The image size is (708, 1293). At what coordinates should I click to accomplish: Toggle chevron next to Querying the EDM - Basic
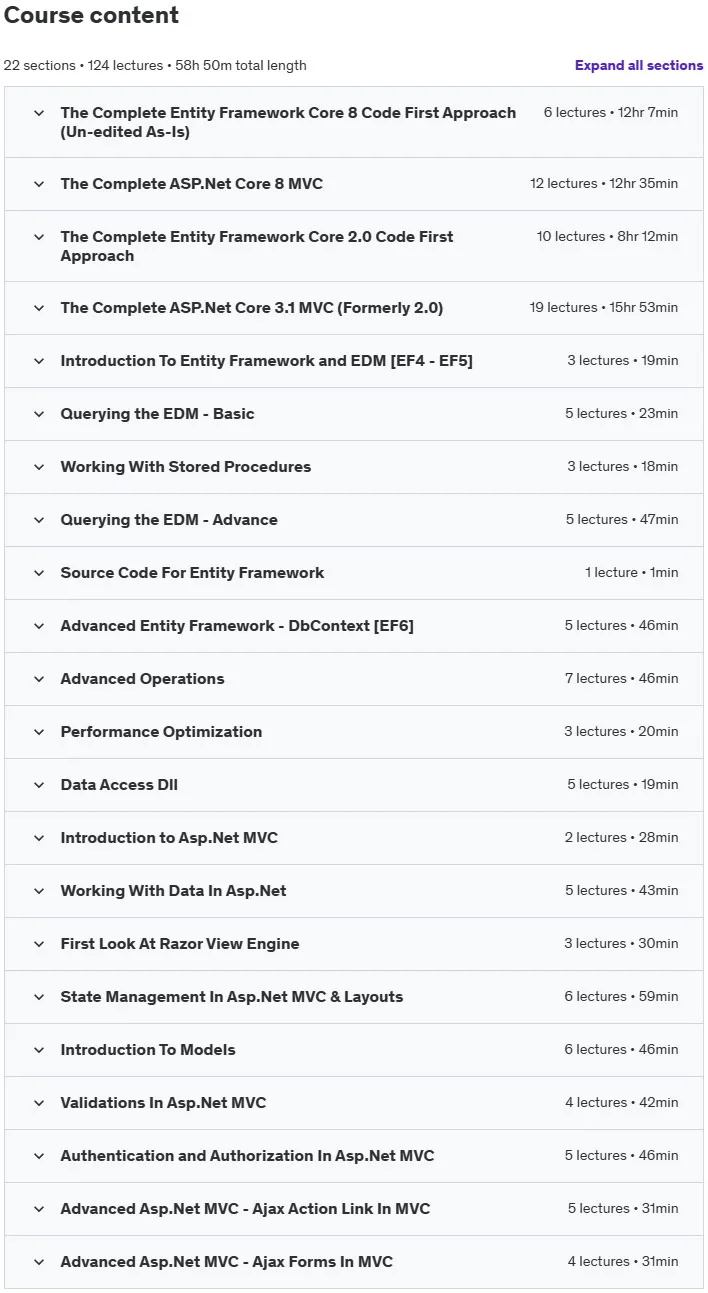point(39,414)
